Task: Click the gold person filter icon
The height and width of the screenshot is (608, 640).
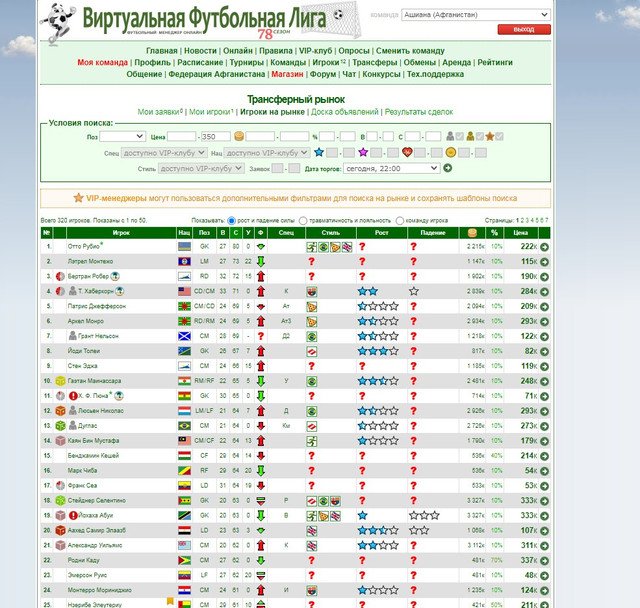Action: click(x=470, y=136)
